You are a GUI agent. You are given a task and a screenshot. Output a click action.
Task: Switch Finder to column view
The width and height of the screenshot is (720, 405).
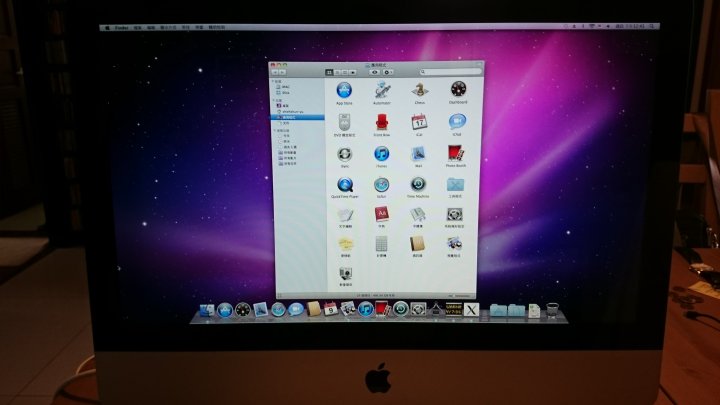345,73
